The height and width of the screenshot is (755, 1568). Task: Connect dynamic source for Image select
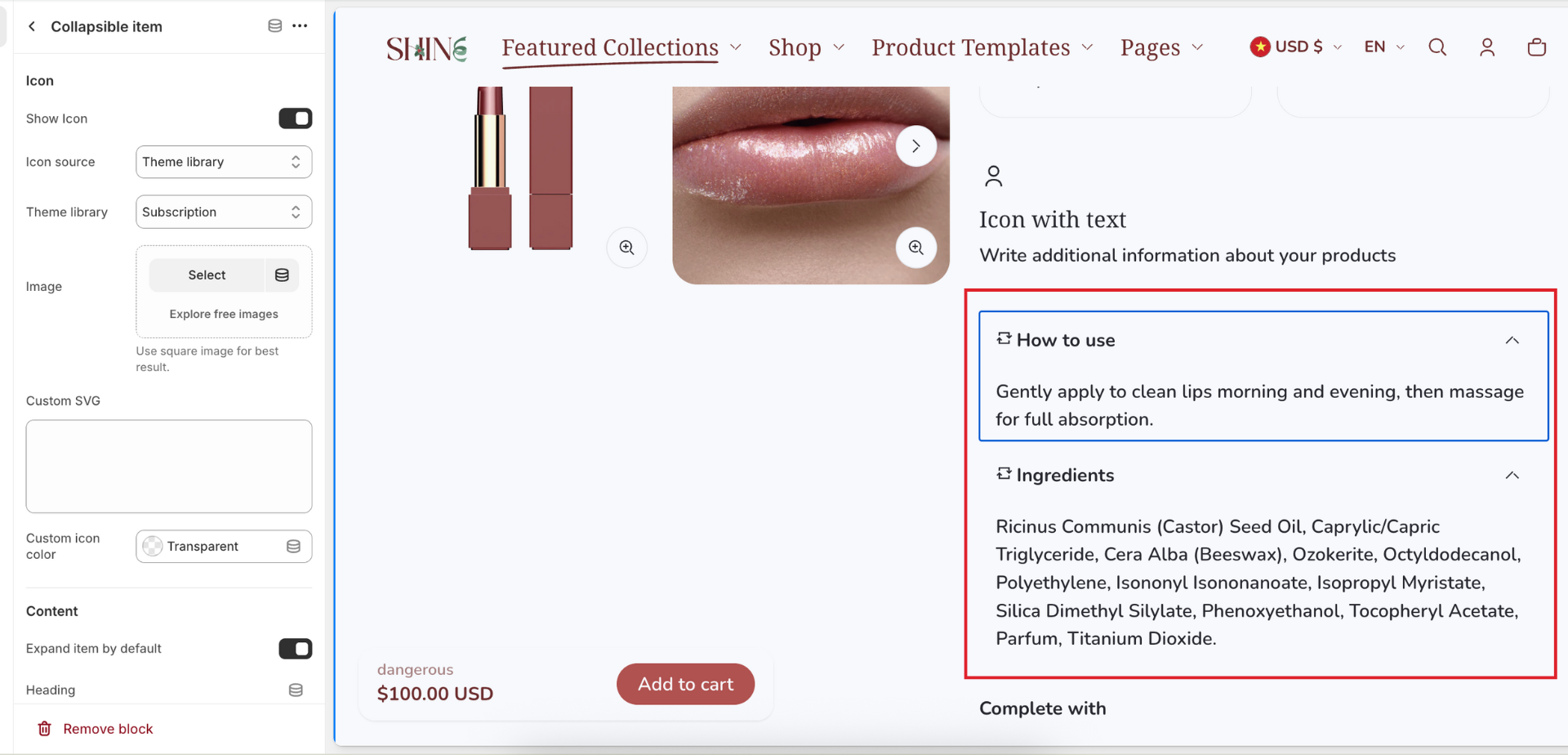(282, 275)
